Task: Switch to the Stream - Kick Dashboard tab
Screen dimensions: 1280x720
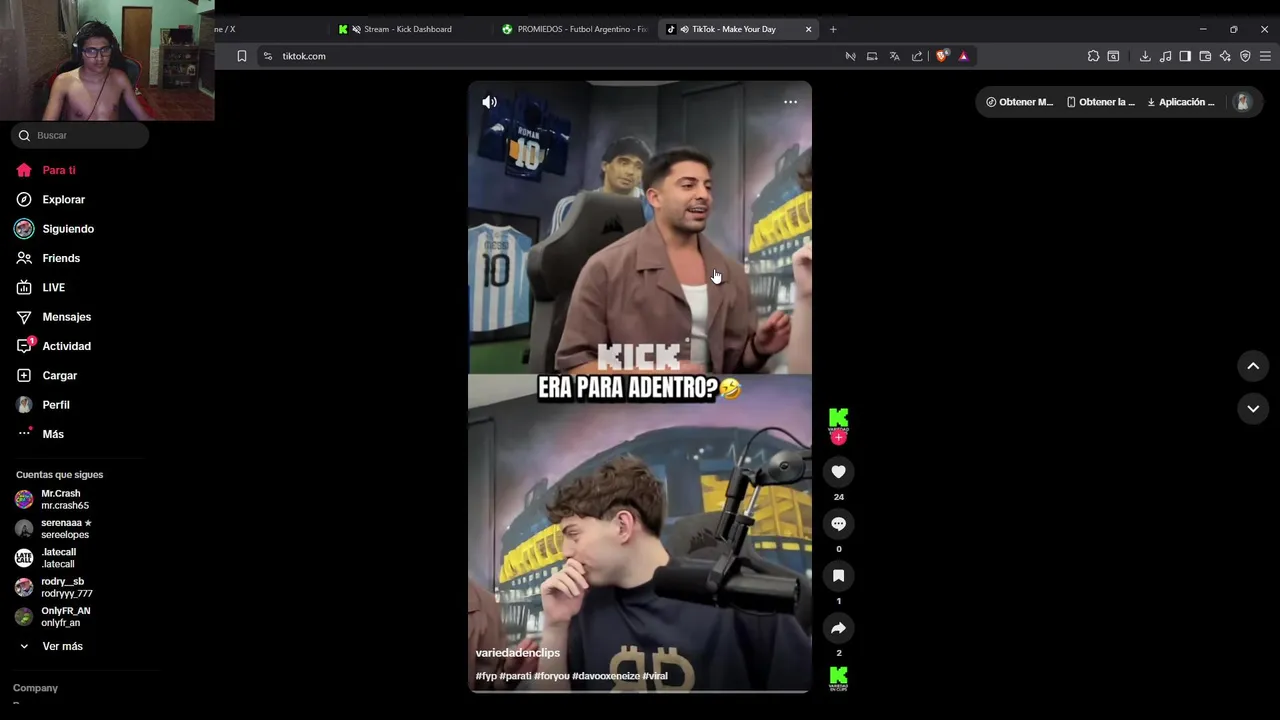Action: click(407, 29)
